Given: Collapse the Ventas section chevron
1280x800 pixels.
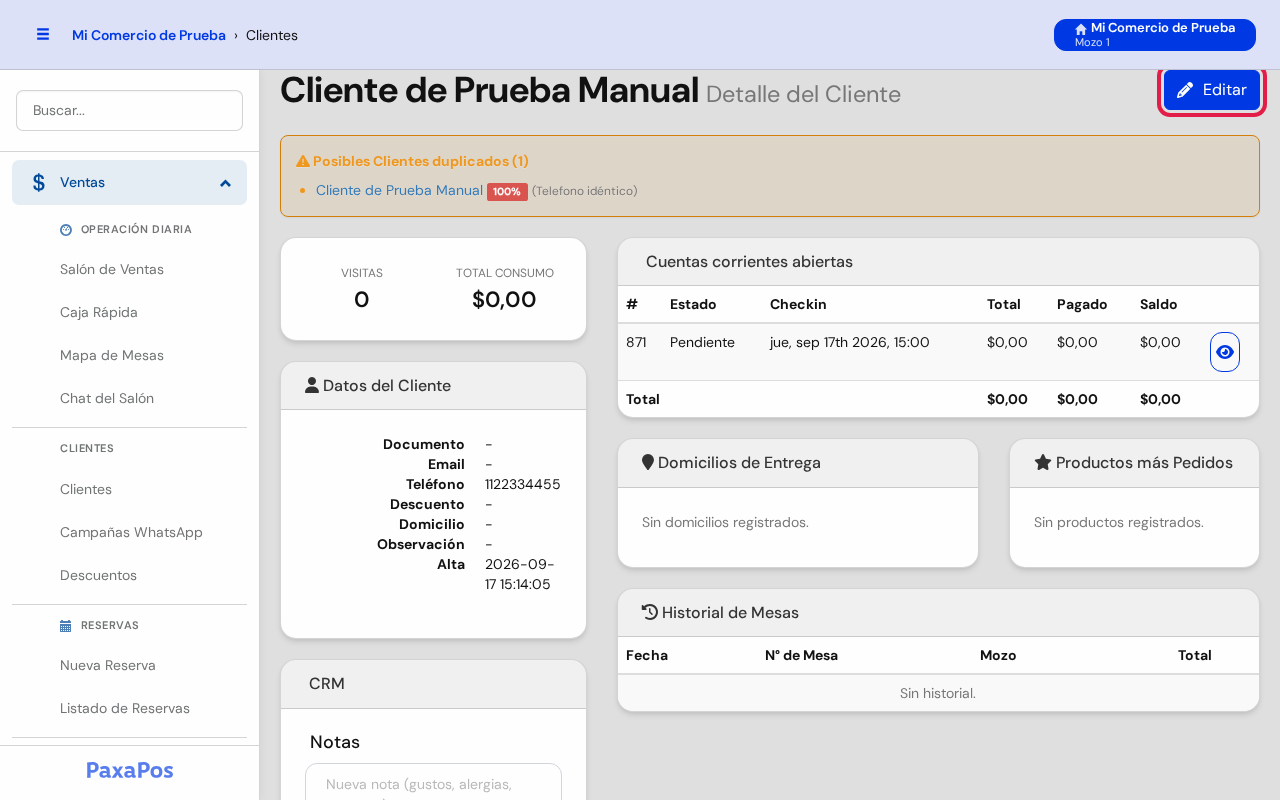Looking at the screenshot, I should coord(226,183).
